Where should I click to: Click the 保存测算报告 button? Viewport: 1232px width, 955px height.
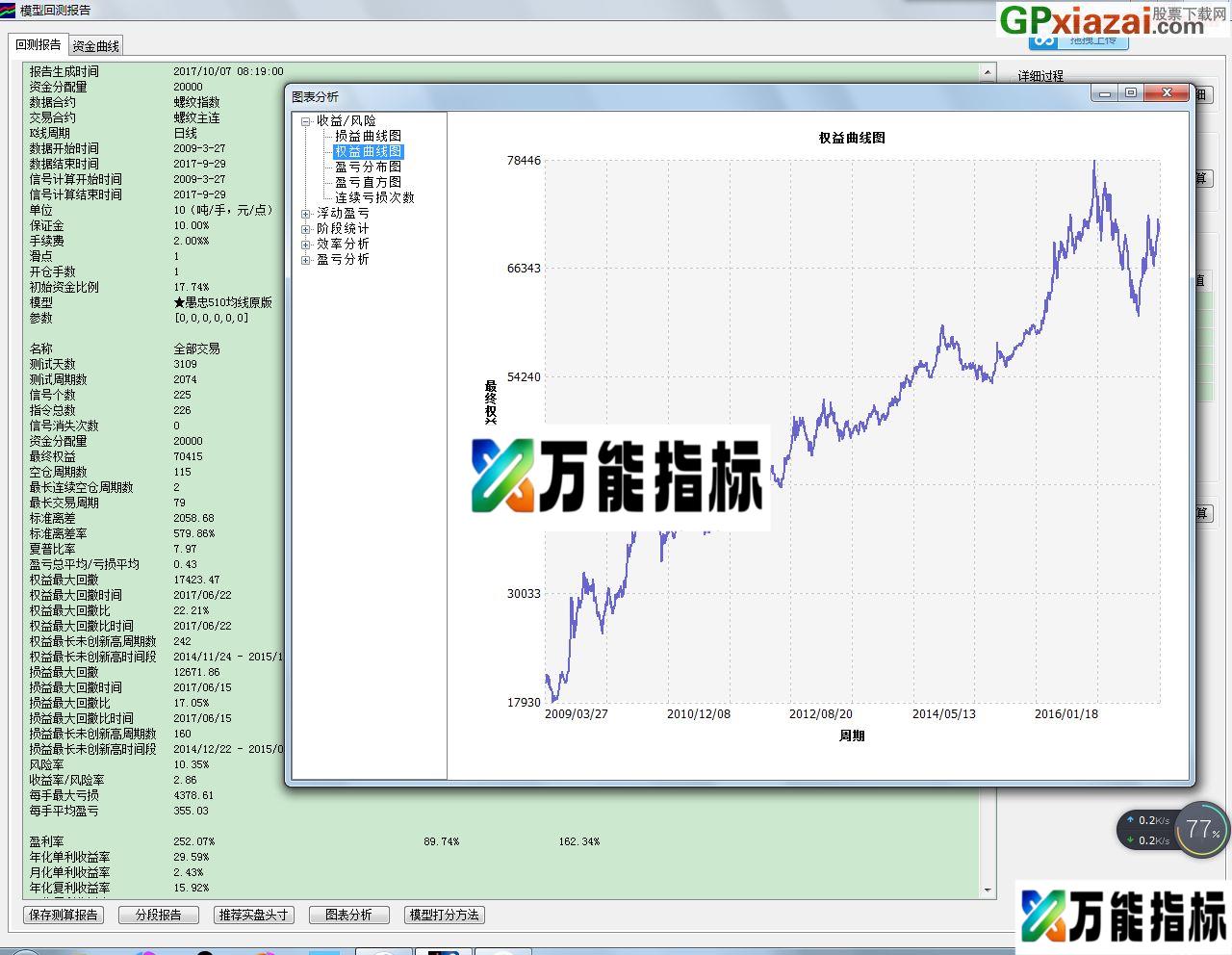63,915
